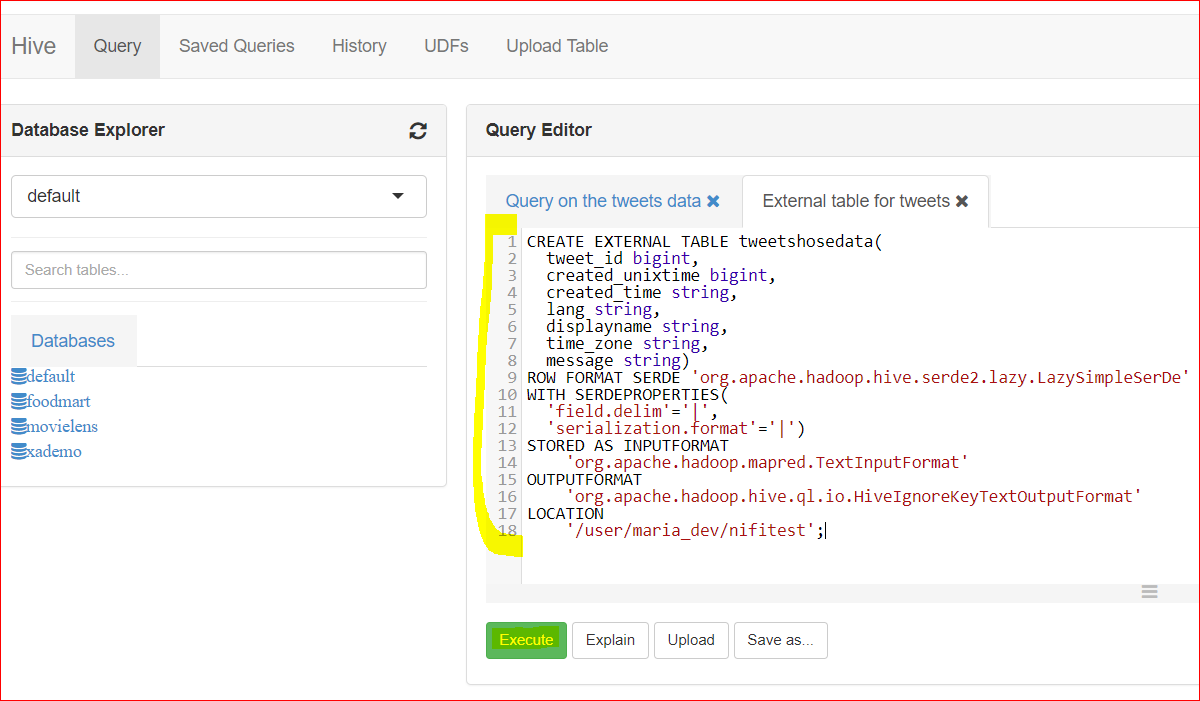Click the Upload button
Image resolution: width=1200 pixels, height=701 pixels.
(x=691, y=640)
